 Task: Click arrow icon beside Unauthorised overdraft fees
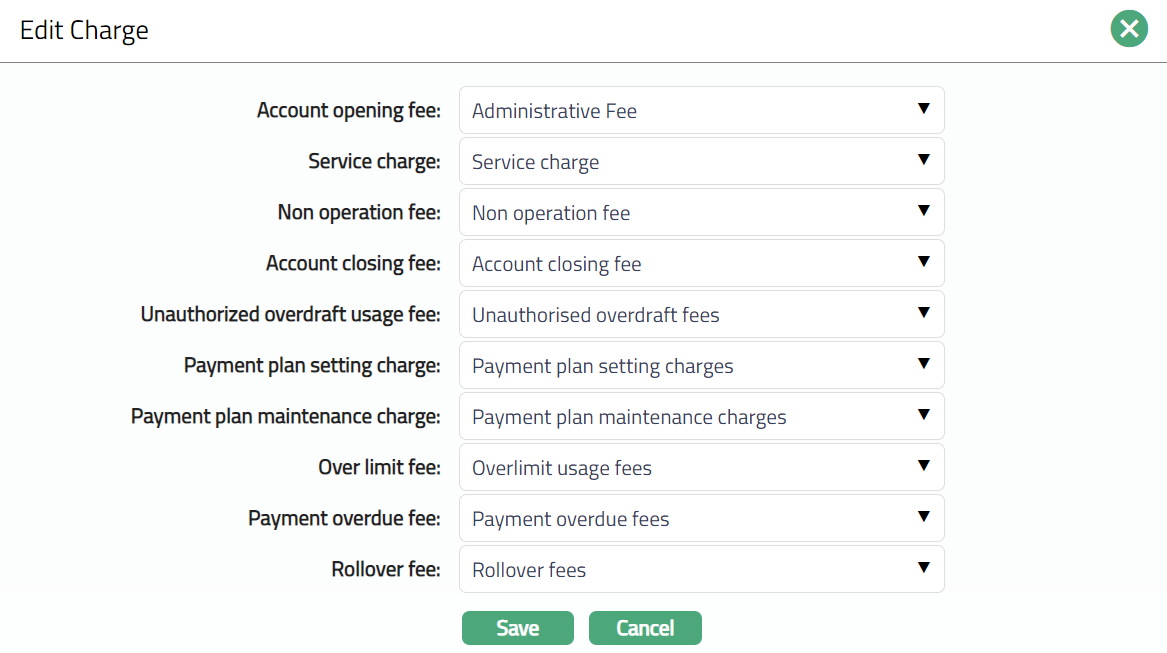[924, 313]
